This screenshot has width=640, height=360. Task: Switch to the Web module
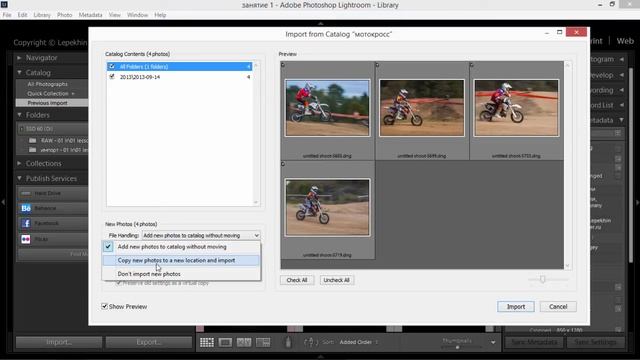pos(625,41)
